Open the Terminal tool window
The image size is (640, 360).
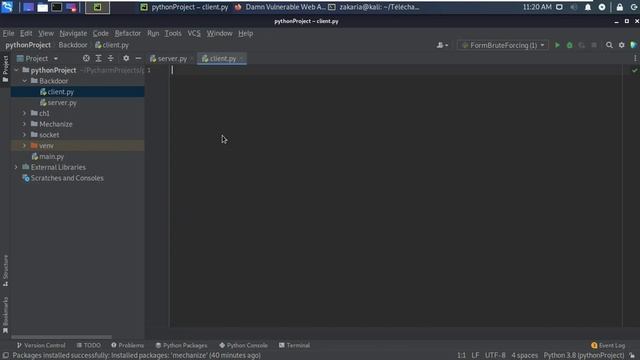tap(294, 345)
